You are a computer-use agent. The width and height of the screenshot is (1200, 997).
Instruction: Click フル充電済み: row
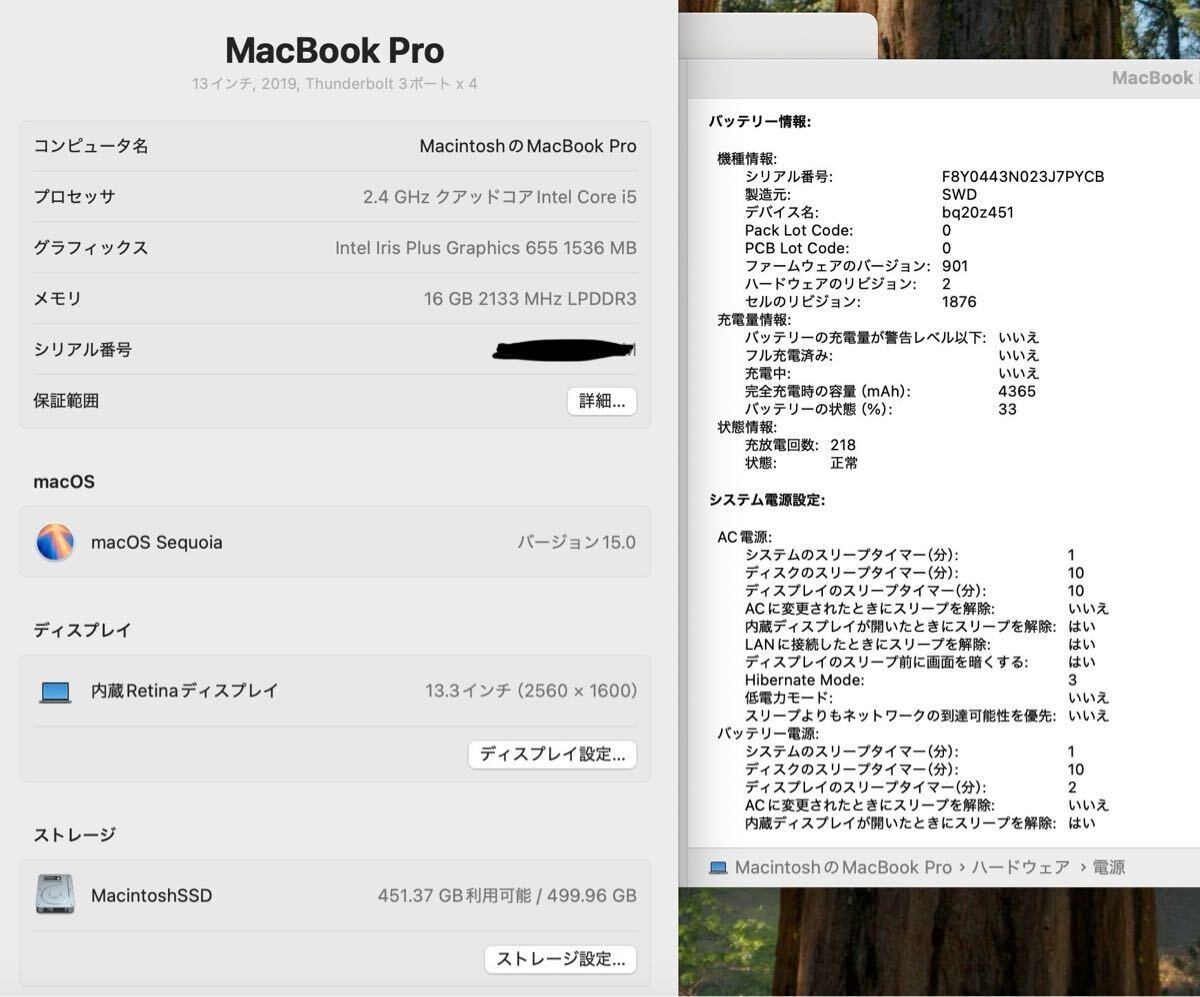pos(892,355)
